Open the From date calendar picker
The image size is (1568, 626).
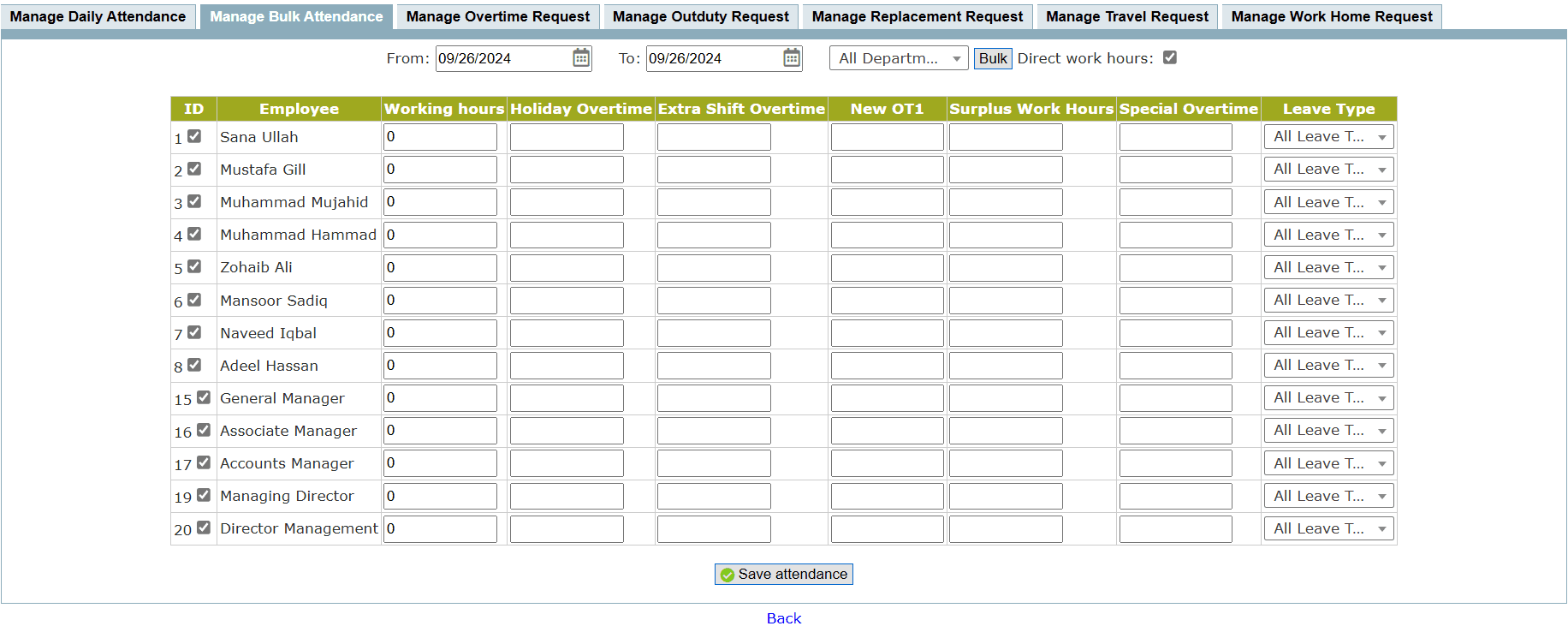[x=581, y=58]
